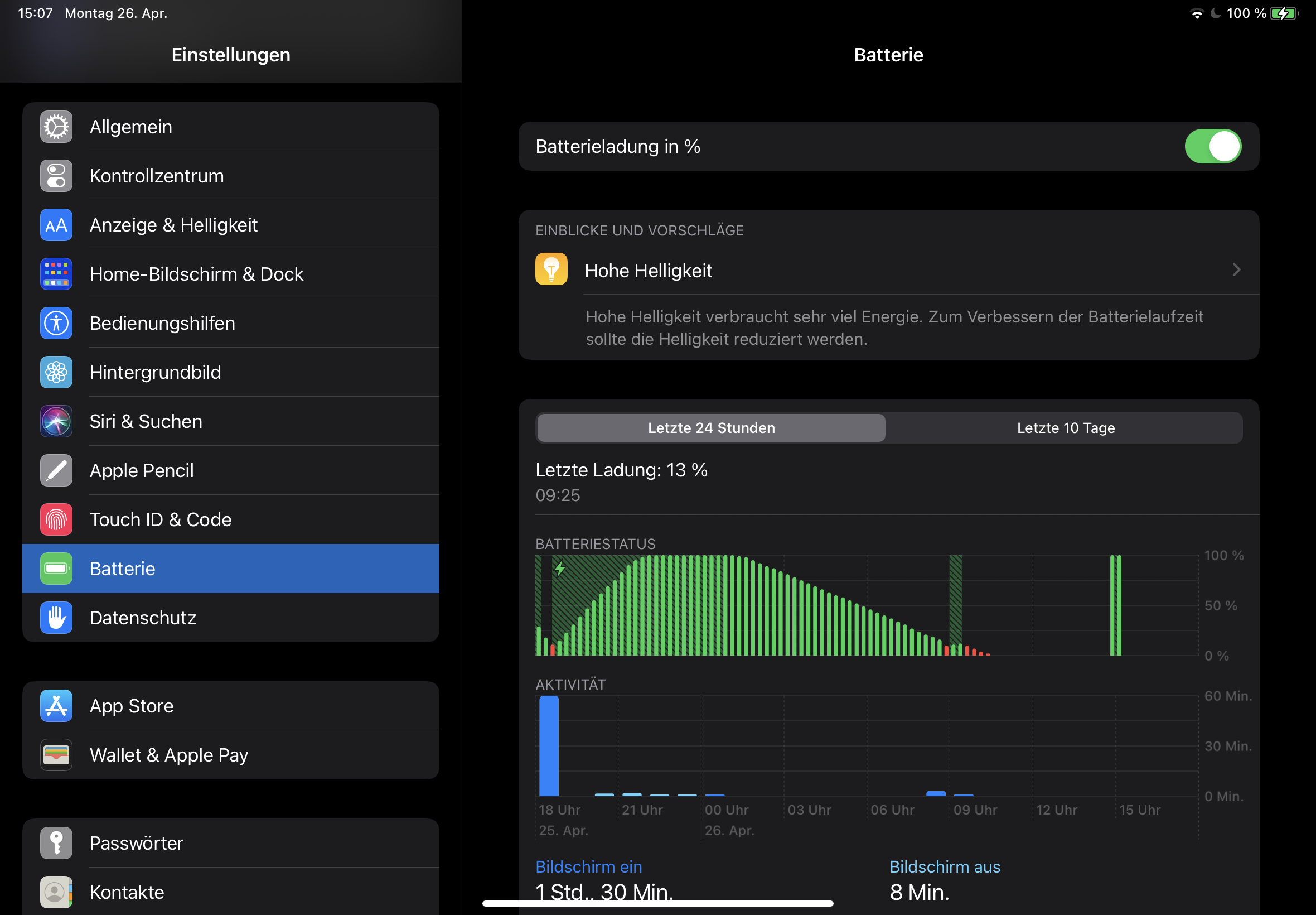Tap the battery charging status icon

point(1283,13)
